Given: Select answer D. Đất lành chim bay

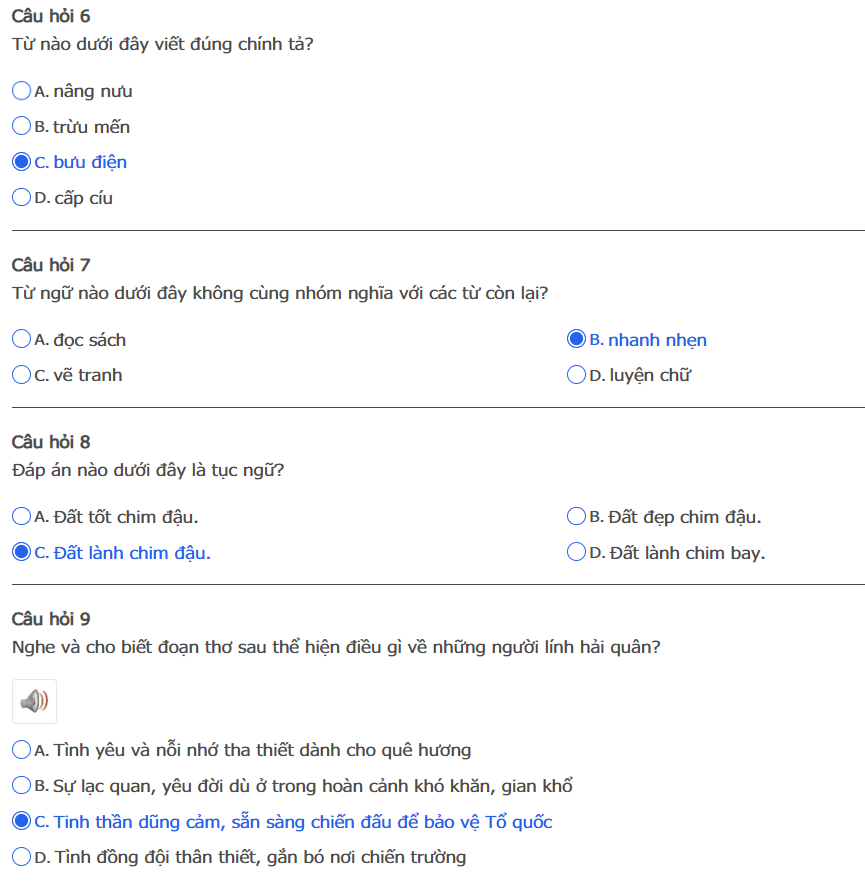Looking at the screenshot, I should (576, 552).
